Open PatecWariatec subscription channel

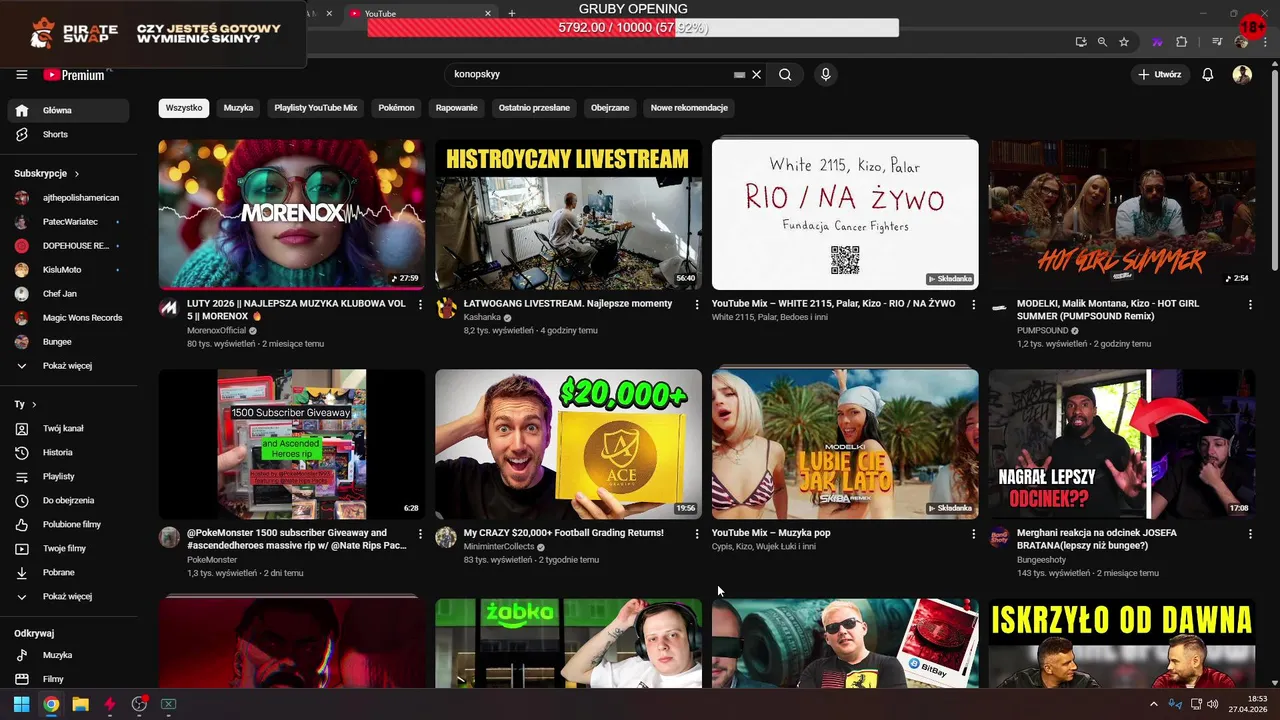click(68, 222)
